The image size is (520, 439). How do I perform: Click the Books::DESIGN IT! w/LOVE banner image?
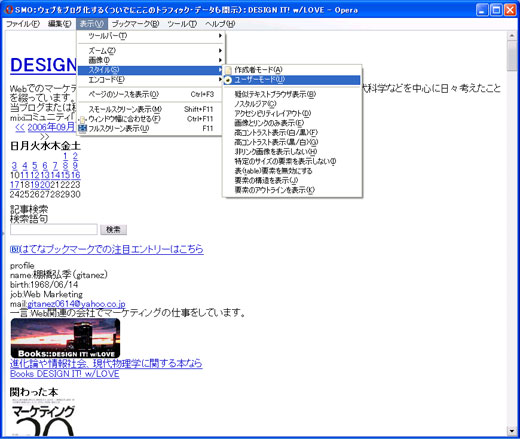65,338
